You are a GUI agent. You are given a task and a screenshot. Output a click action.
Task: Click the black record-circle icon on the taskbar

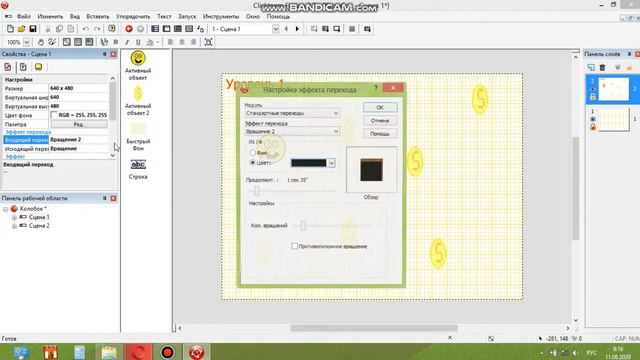coord(167,352)
